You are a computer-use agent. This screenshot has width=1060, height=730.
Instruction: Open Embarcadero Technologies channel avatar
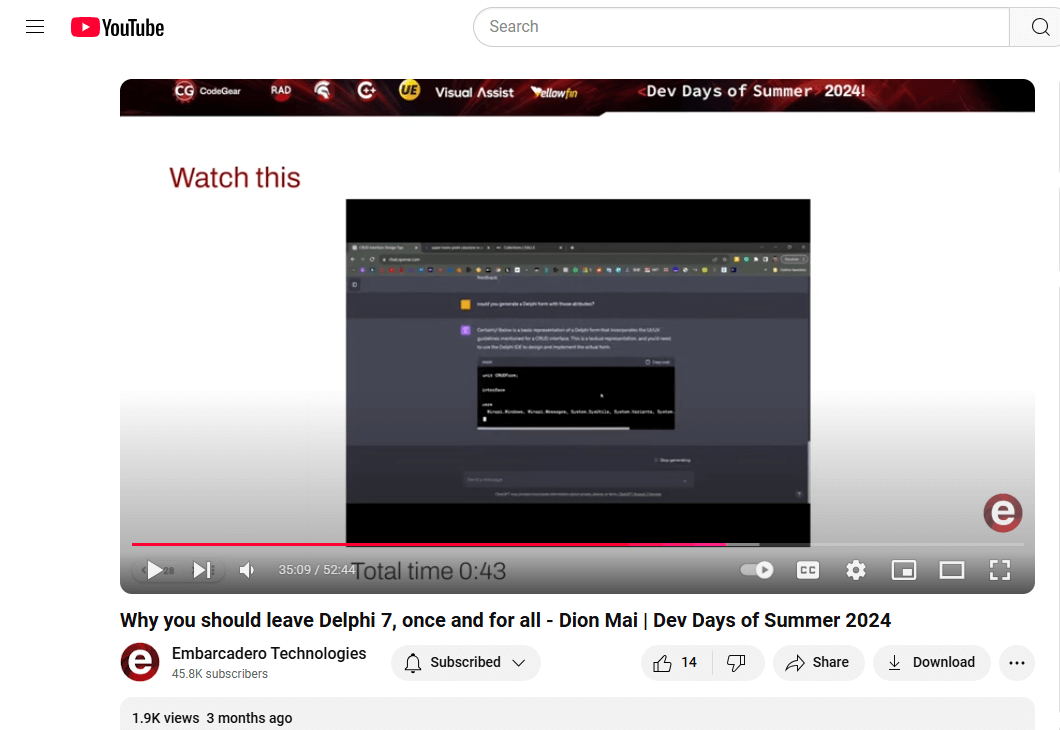click(140, 662)
